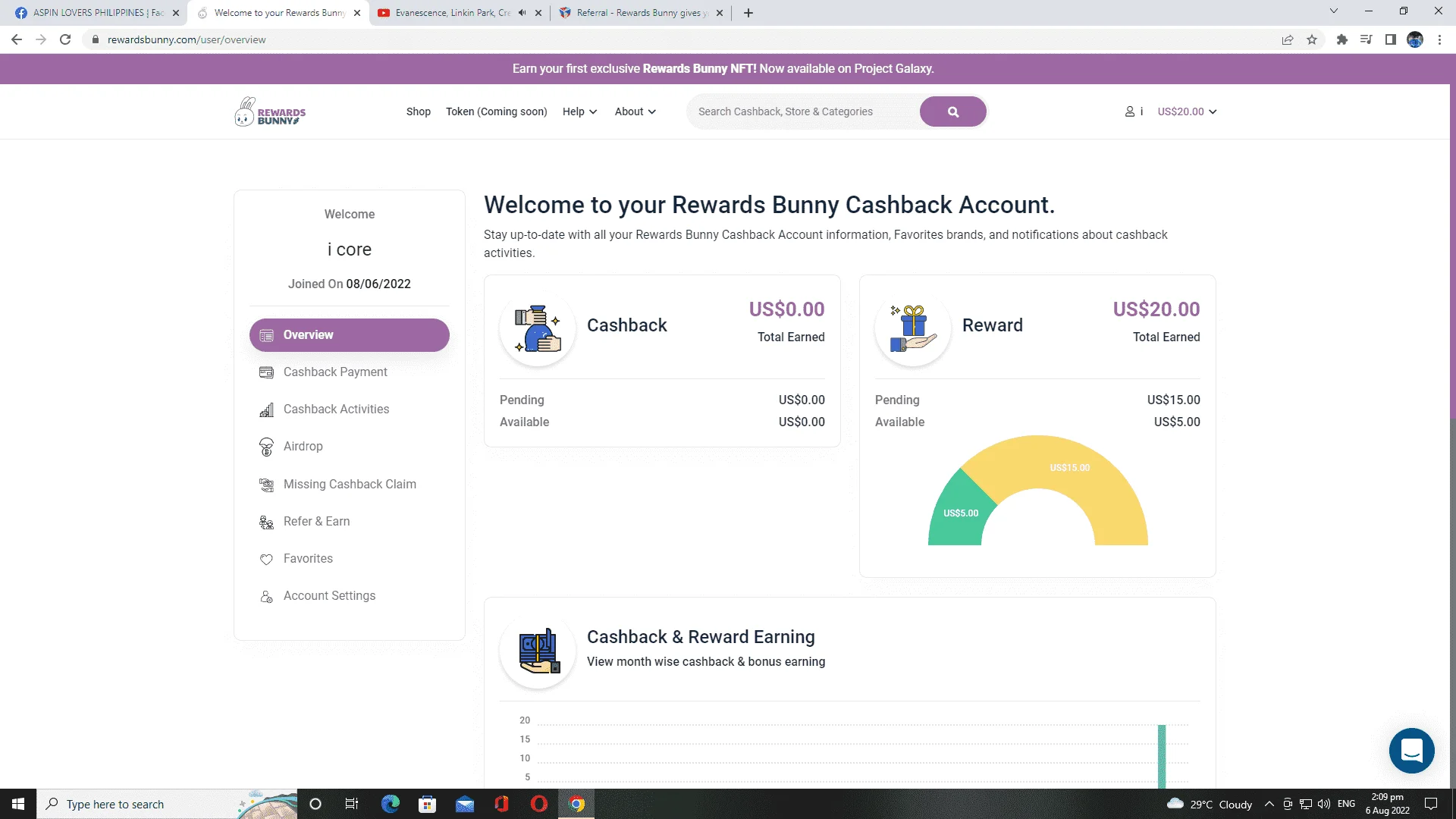
Task: Click the Account Settings icon
Action: pyautogui.click(x=266, y=596)
